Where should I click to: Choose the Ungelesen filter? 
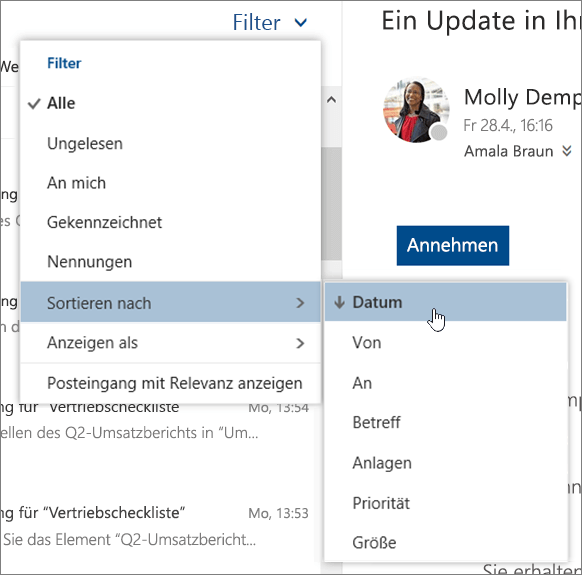170,143
